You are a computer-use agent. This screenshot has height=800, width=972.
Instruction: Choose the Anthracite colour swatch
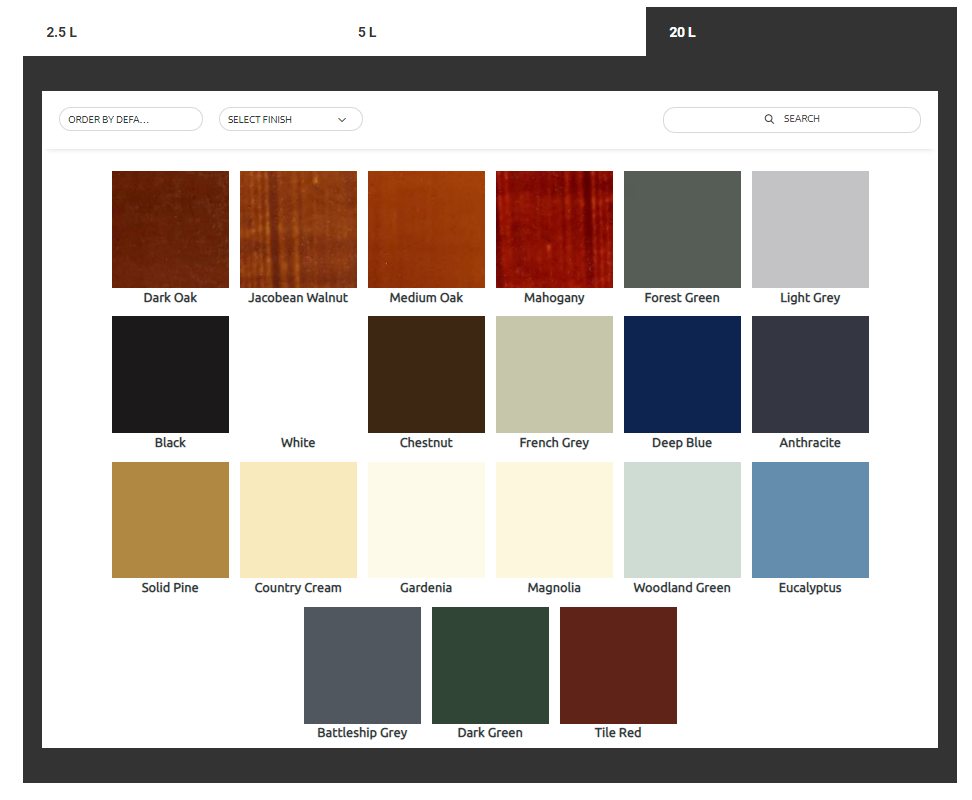[810, 374]
